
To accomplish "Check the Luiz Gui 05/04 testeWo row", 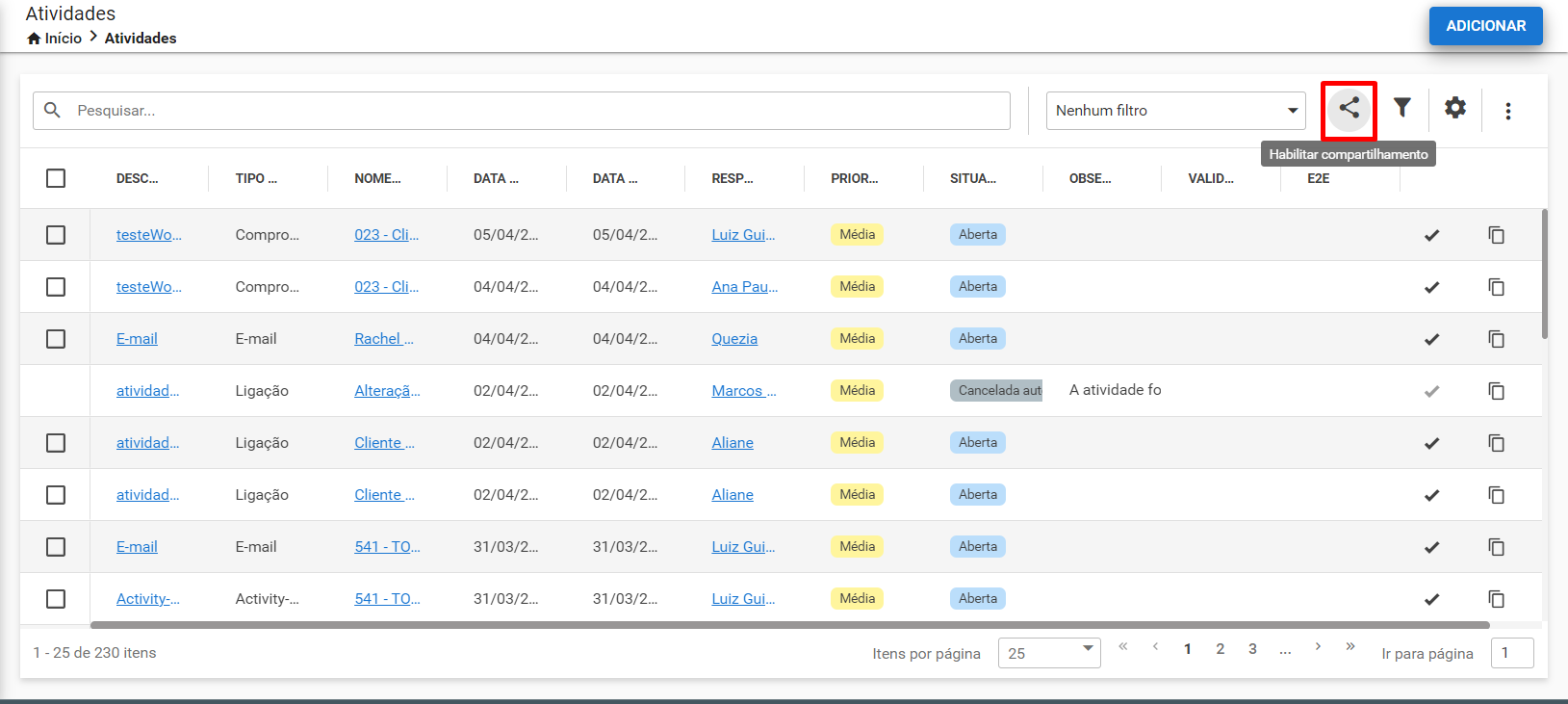I will [x=56, y=235].
